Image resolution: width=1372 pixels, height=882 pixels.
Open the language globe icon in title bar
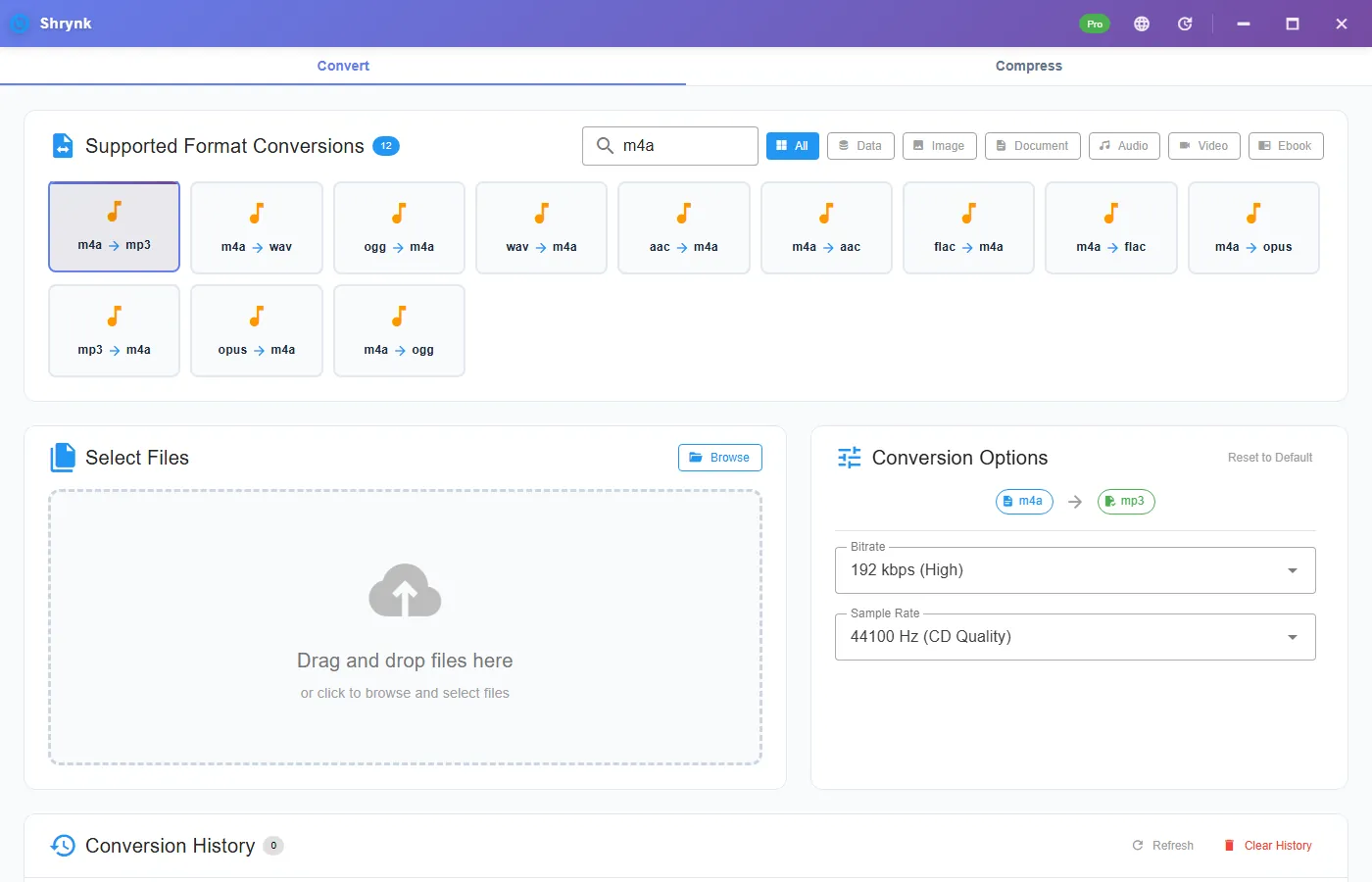[x=1142, y=24]
